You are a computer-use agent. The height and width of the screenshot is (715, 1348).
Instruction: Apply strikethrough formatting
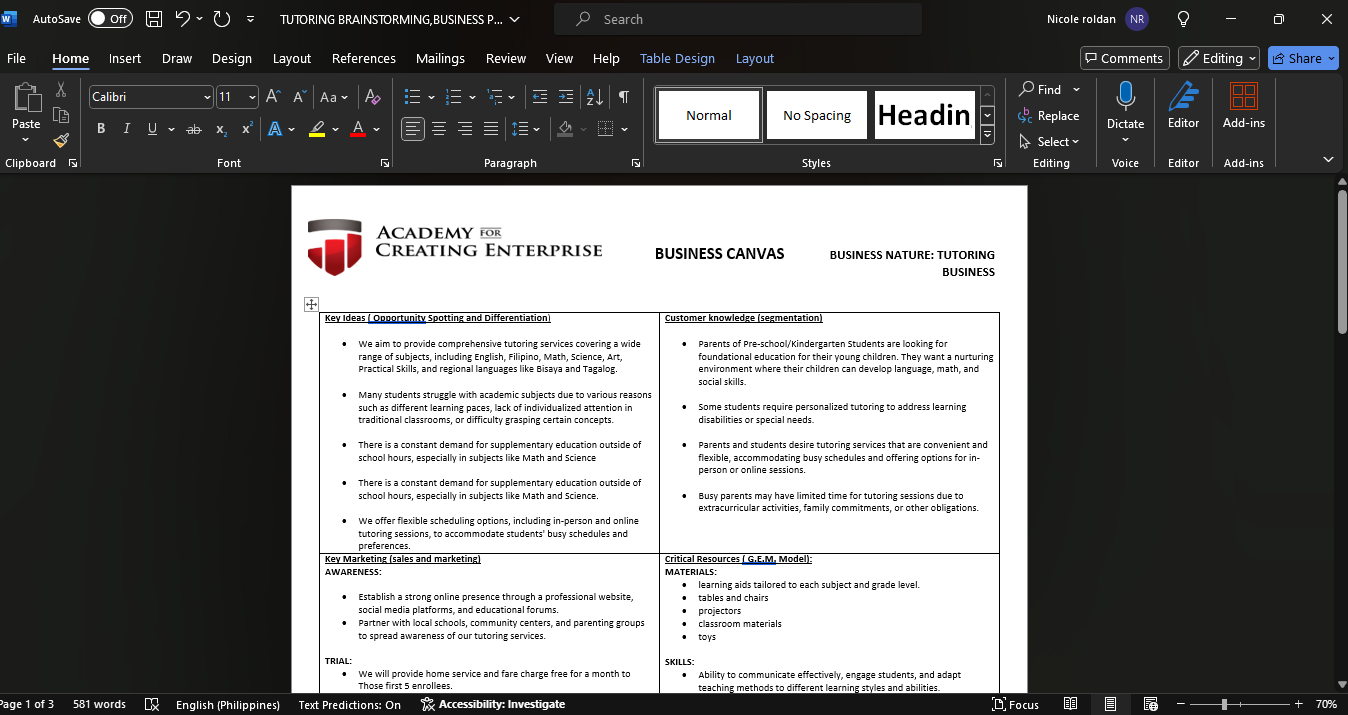(194, 129)
